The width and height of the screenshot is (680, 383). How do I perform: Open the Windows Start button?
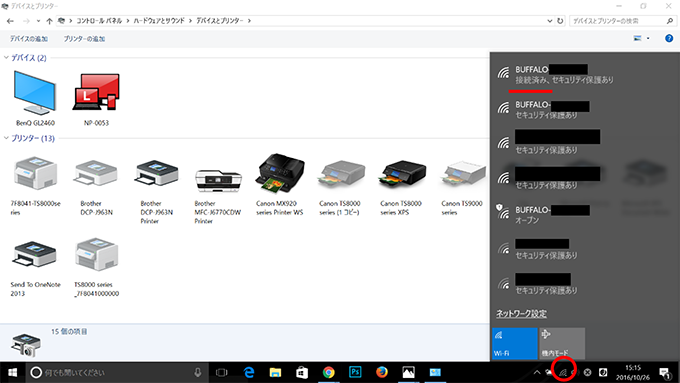click(13, 372)
